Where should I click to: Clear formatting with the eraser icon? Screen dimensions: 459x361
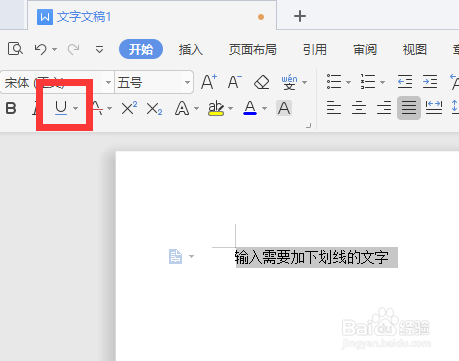262,82
